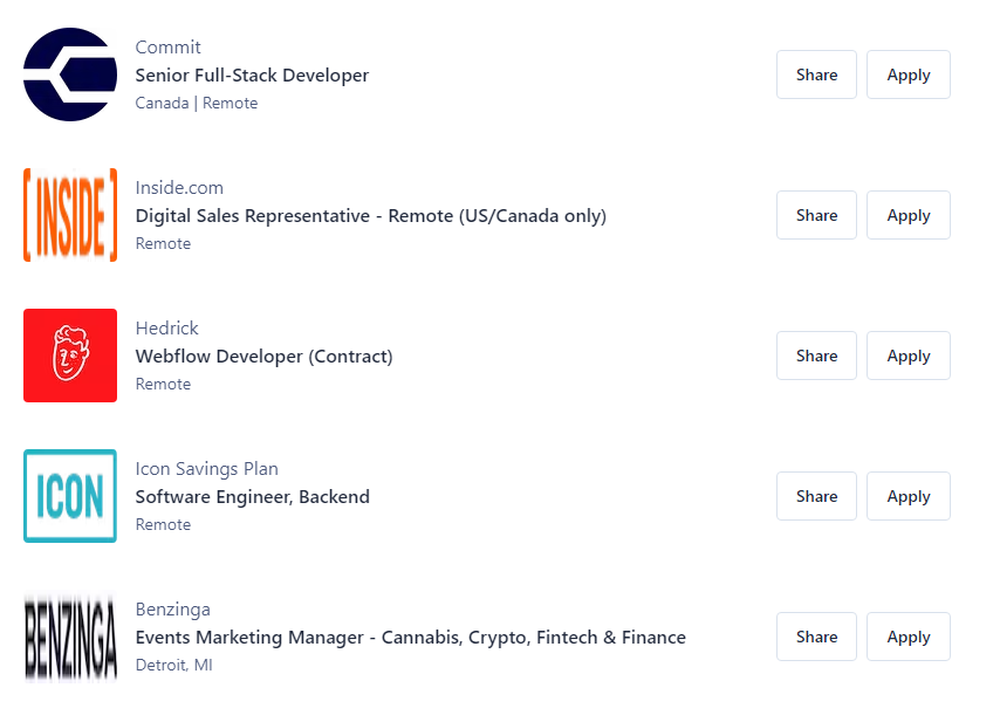This screenshot has width=1000, height=704.
Task: Click the Commit company logo
Action: tap(70, 75)
